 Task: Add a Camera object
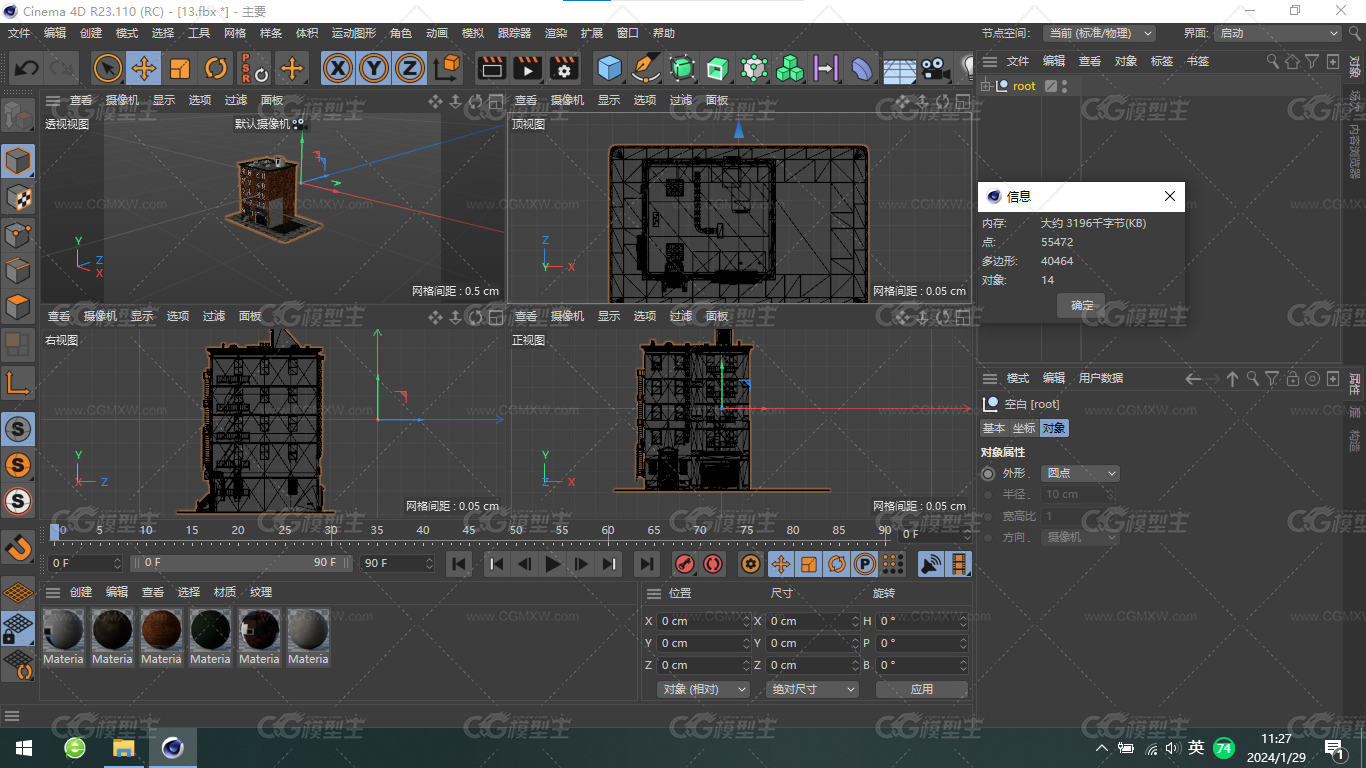pos(934,68)
